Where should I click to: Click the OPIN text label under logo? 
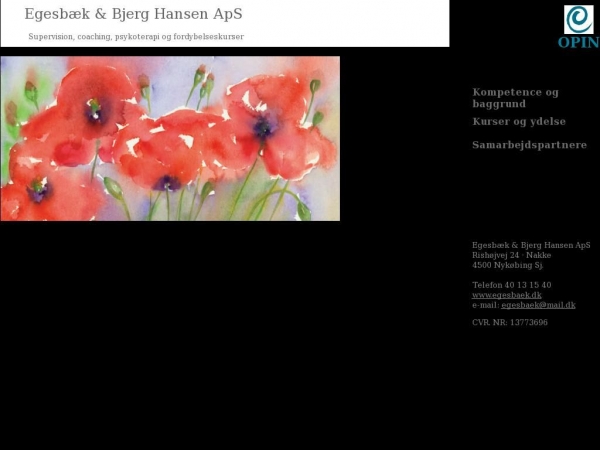(579, 42)
